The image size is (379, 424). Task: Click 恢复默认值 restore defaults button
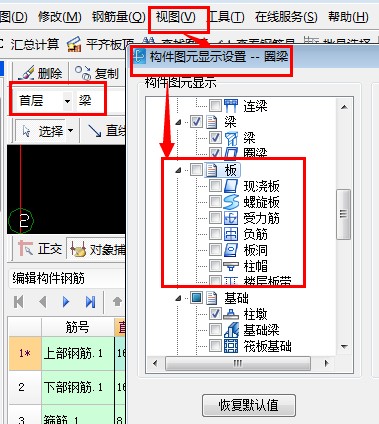249,405
